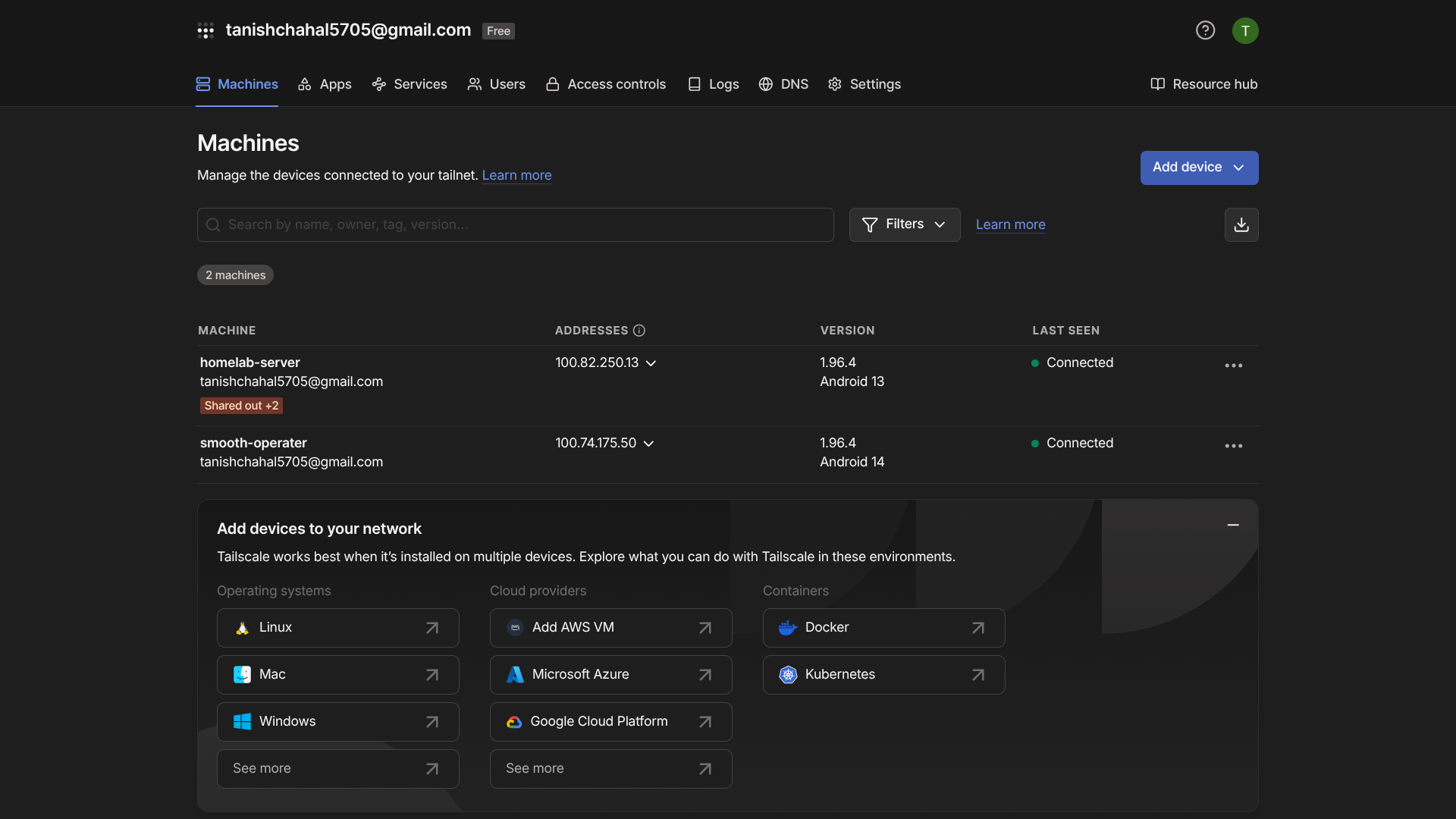
Task: Click the Google Cloud logo icon
Action: [x=514, y=722]
